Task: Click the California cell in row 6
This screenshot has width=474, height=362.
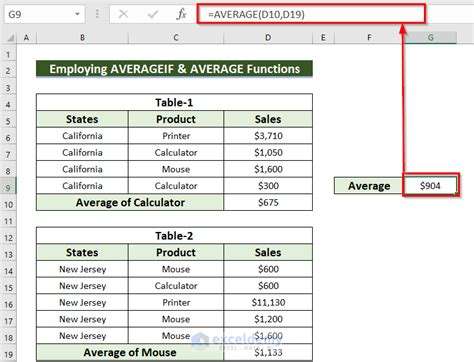Action: pos(82,136)
